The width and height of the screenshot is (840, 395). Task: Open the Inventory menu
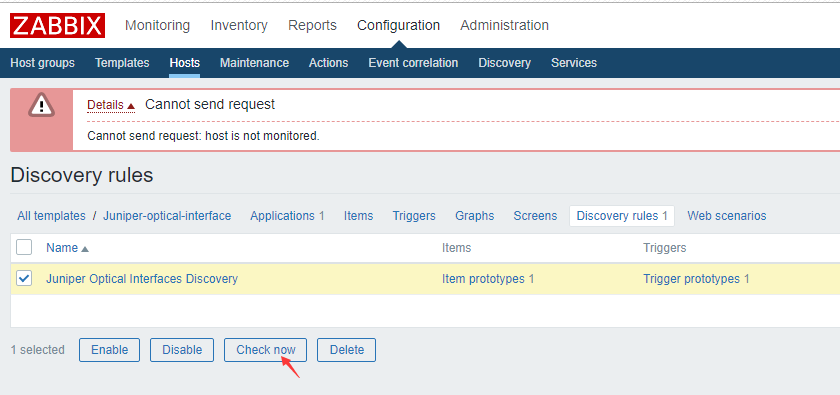click(x=239, y=25)
